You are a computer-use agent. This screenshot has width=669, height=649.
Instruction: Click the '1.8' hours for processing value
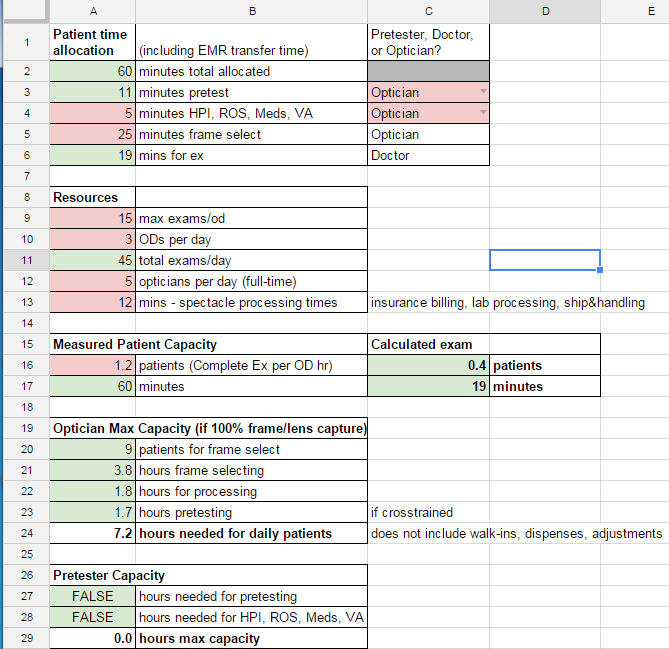click(93, 491)
